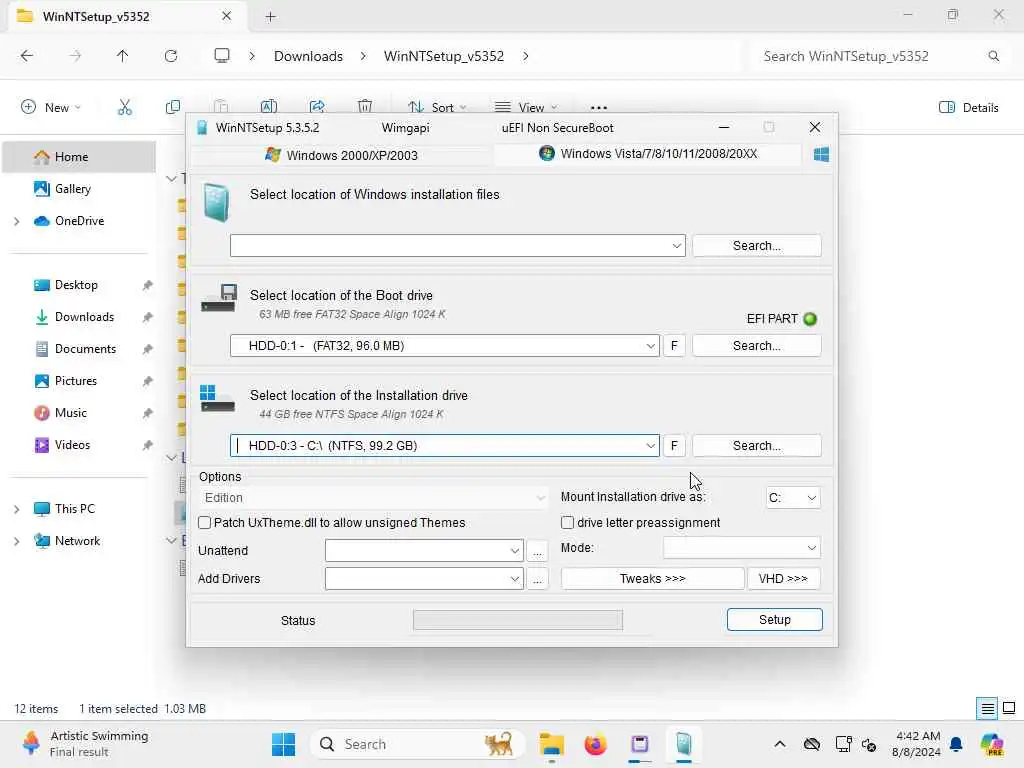Viewport: 1024px width, 768px height.
Task: Switch Explorer to large thumbnails view
Action: point(1009,708)
